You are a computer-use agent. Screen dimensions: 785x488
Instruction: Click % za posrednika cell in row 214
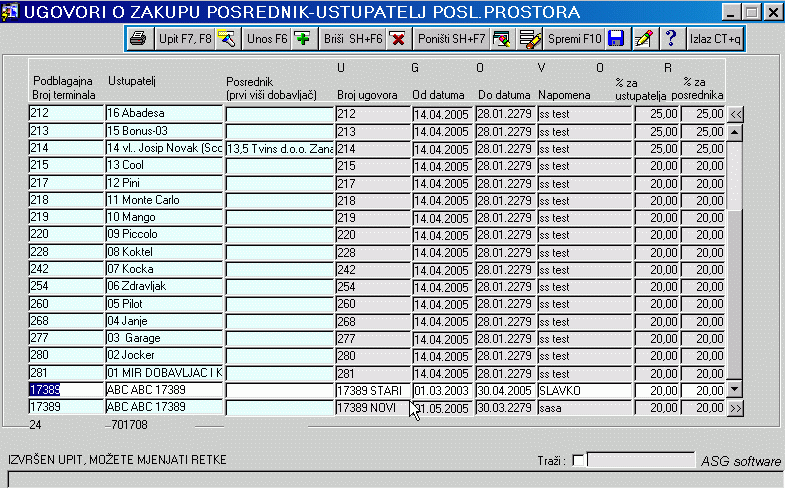pyautogui.click(x=703, y=149)
